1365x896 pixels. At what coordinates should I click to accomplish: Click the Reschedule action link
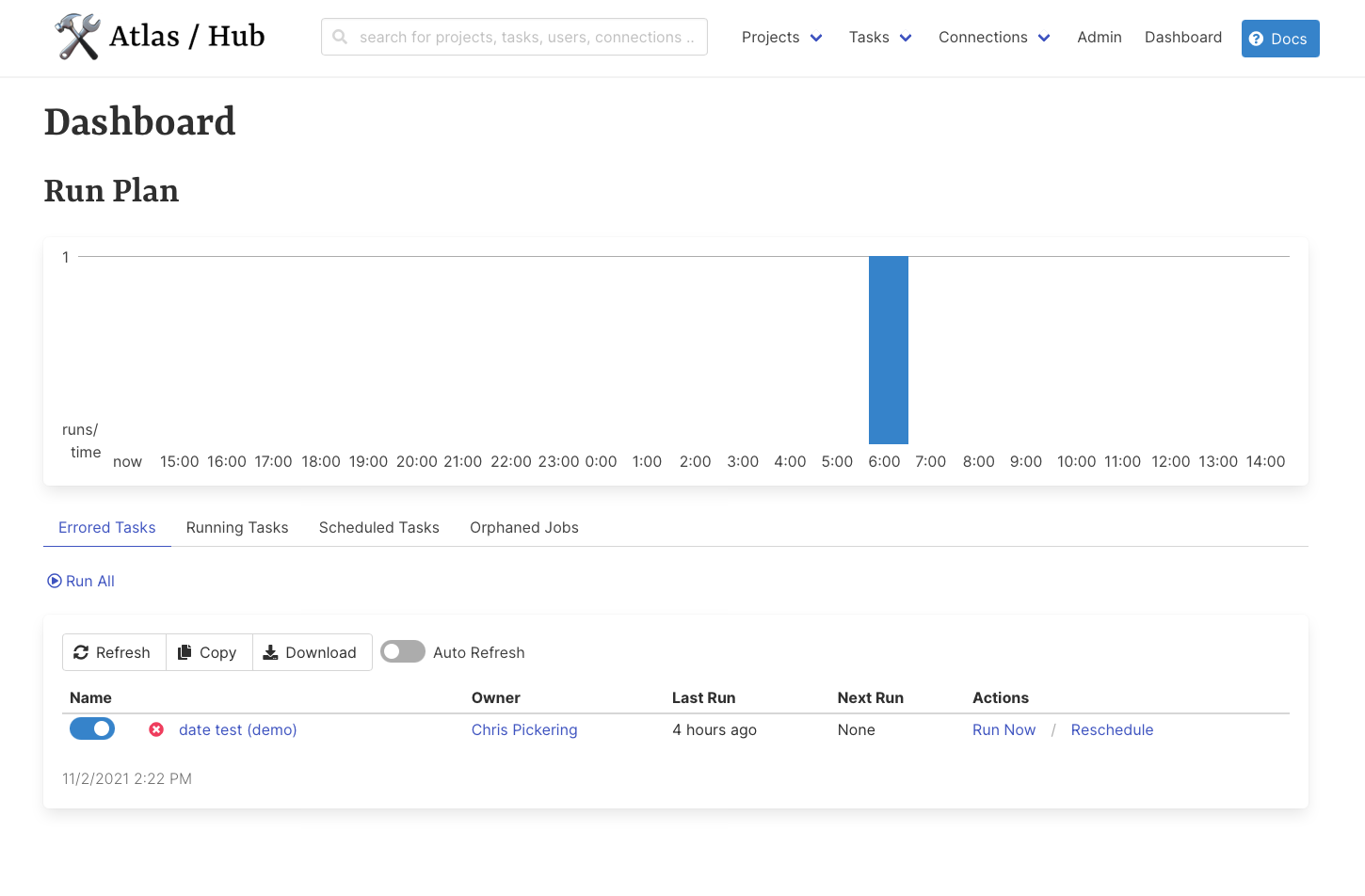point(1112,729)
